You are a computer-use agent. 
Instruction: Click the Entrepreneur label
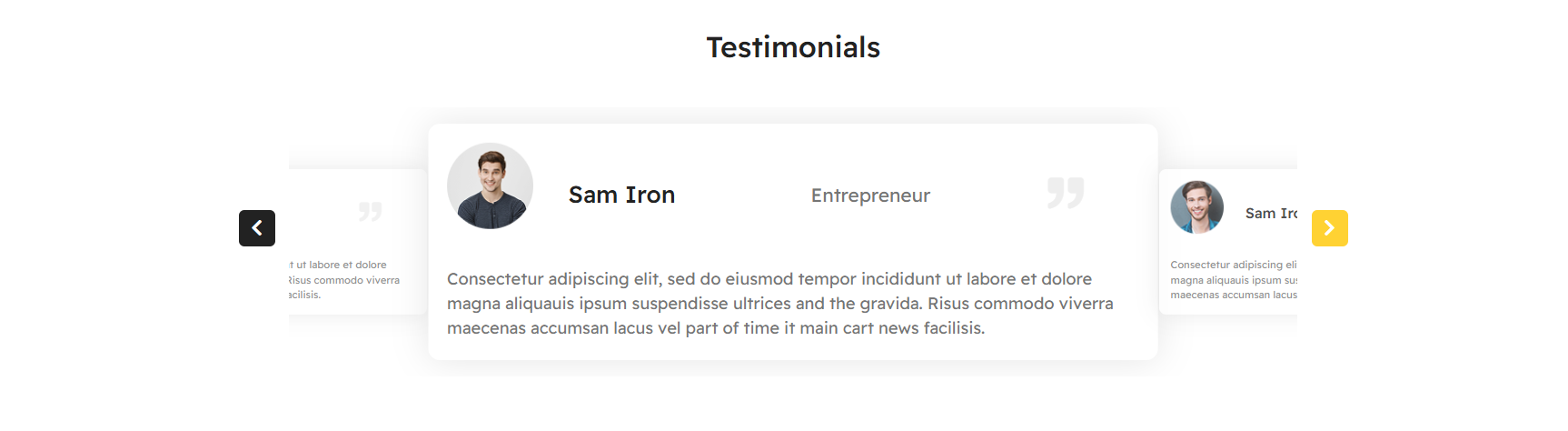point(870,195)
